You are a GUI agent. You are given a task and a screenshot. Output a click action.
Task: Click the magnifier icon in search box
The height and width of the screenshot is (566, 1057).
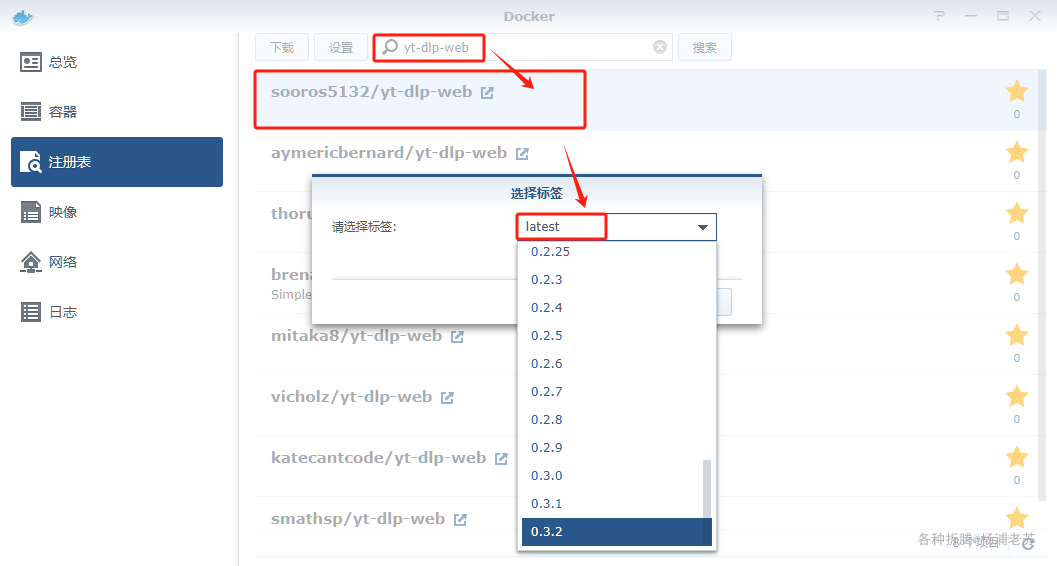tap(390, 47)
